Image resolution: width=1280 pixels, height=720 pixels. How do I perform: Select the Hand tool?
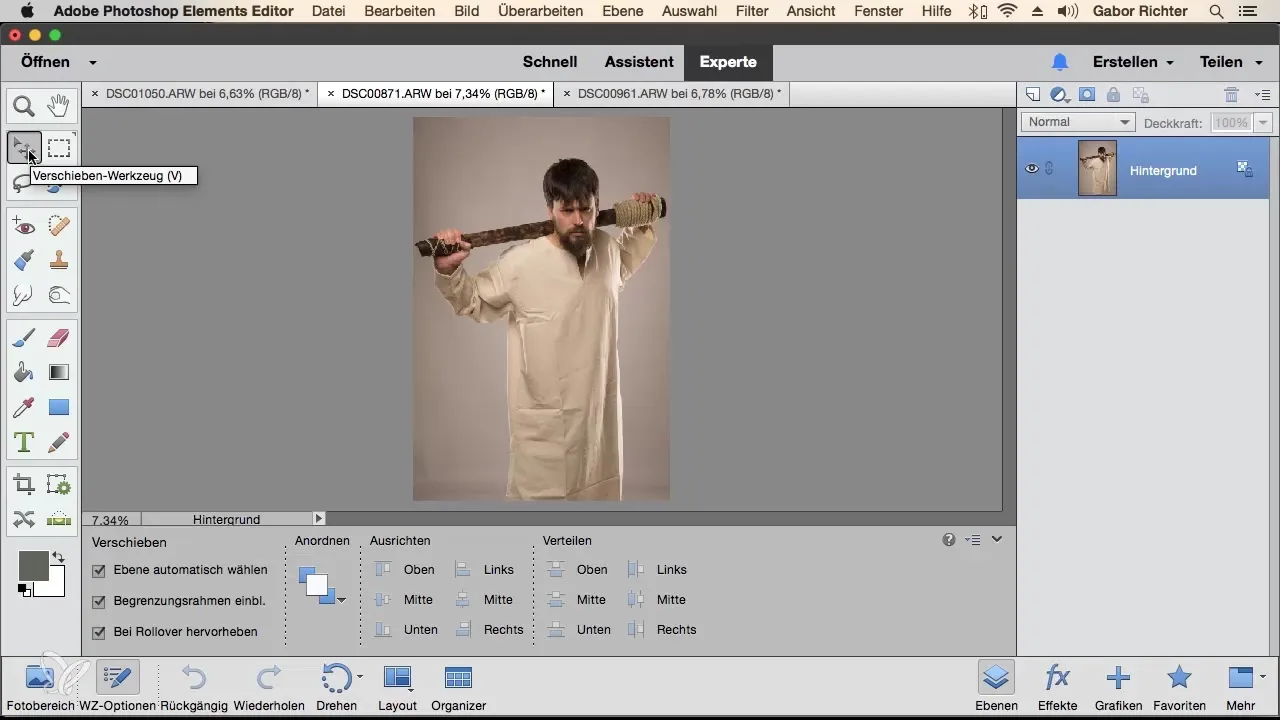coord(59,105)
